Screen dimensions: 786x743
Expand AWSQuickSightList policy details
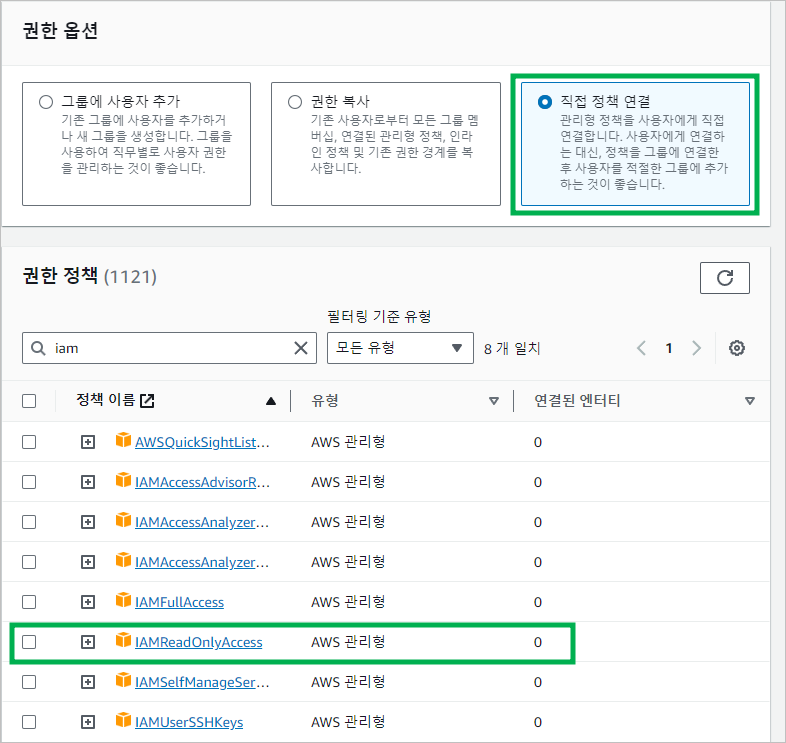pos(88,442)
